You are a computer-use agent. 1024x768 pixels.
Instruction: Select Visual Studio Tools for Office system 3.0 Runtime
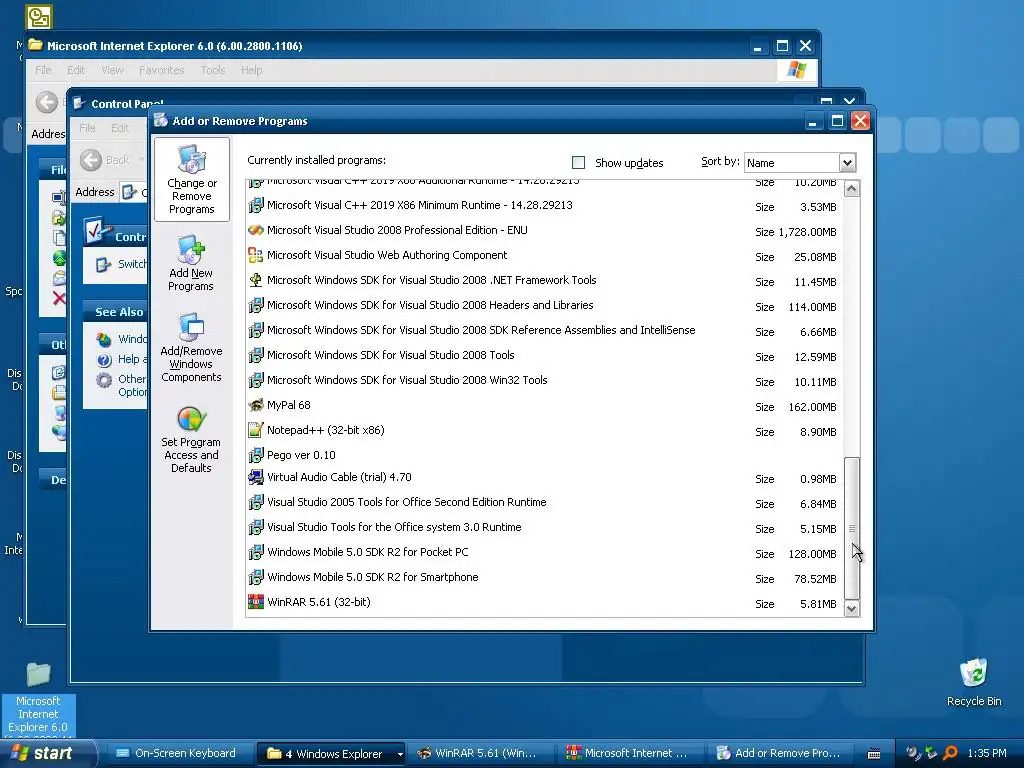pyautogui.click(x=542, y=528)
